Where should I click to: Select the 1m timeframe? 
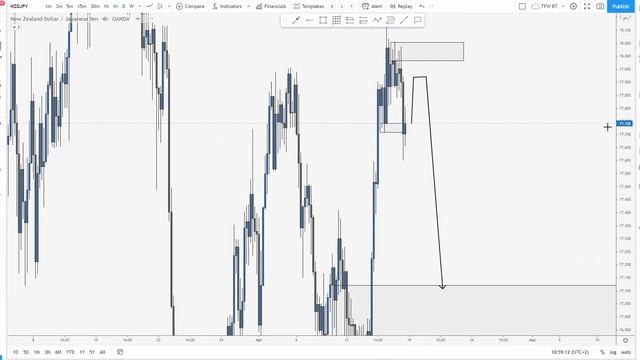(49, 6)
